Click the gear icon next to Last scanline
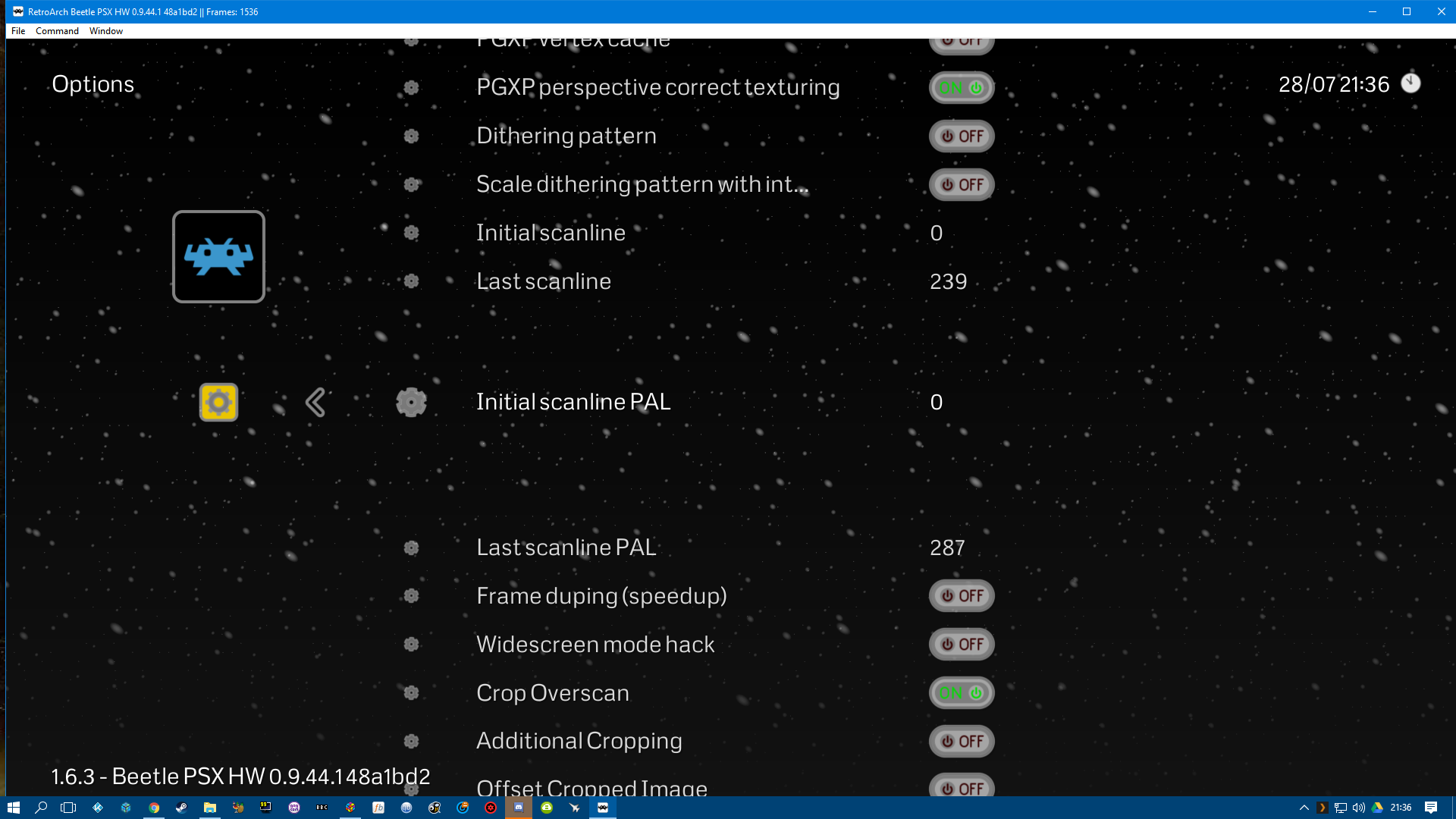Screen dimensions: 1456x819 (x=411, y=281)
